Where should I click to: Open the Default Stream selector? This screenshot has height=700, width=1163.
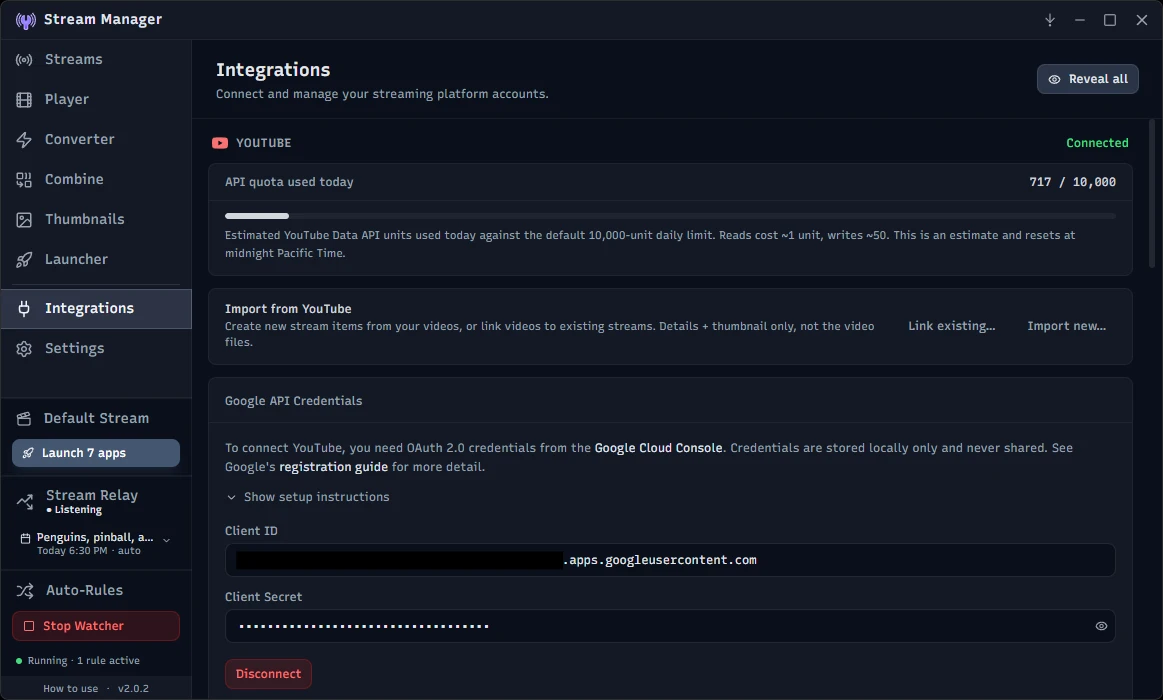(x=96, y=418)
